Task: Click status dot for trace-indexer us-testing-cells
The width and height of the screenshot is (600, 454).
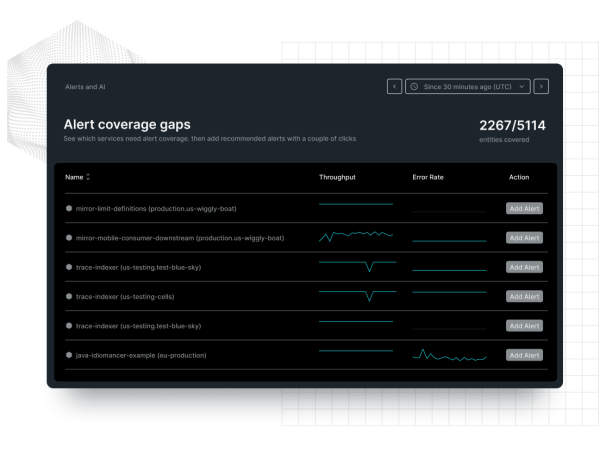Action: pos(69,296)
